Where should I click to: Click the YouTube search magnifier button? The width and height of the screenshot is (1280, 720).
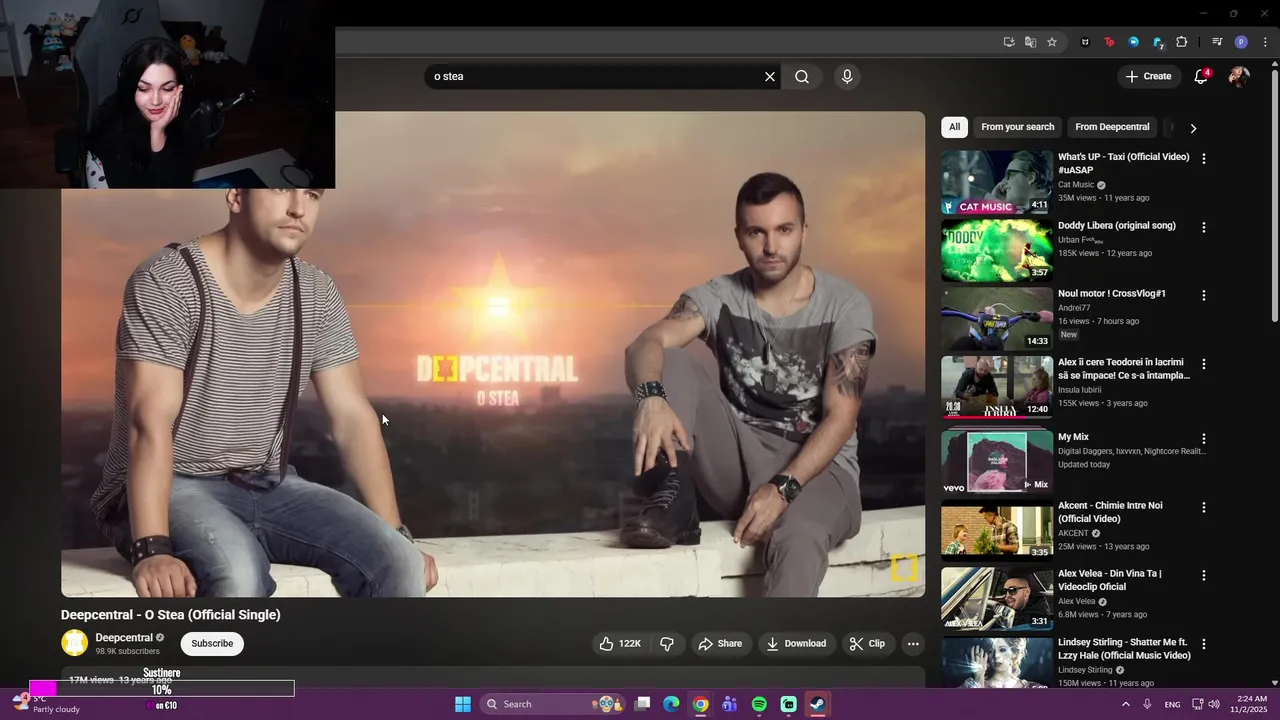pyautogui.click(x=802, y=77)
